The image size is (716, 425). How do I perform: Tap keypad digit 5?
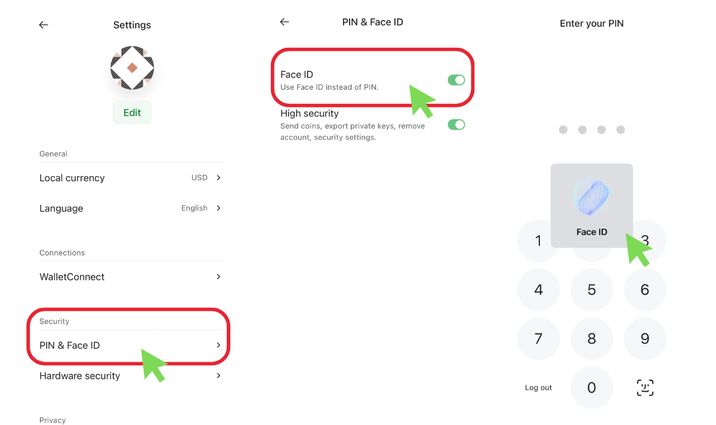[x=591, y=290]
